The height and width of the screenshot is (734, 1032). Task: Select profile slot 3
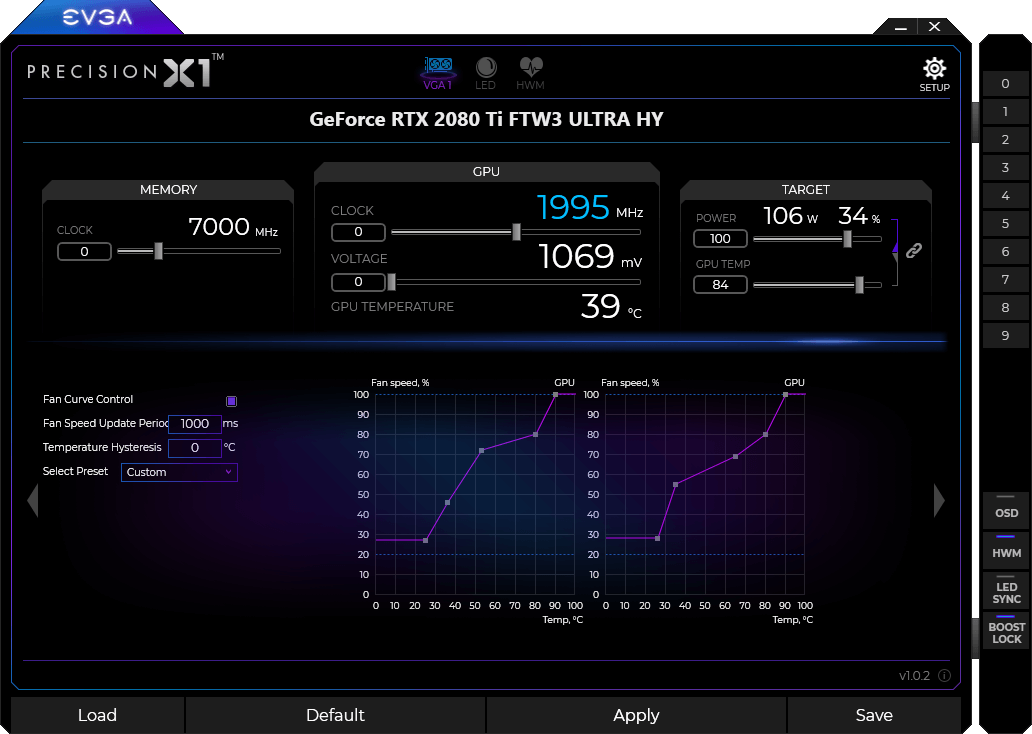coord(1005,168)
